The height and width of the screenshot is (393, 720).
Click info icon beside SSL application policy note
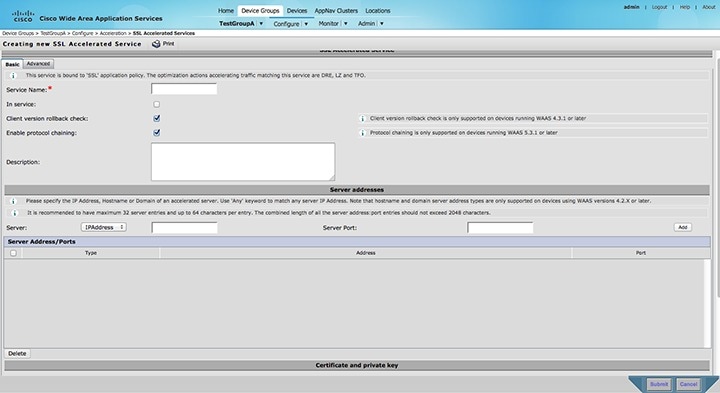(13, 75)
